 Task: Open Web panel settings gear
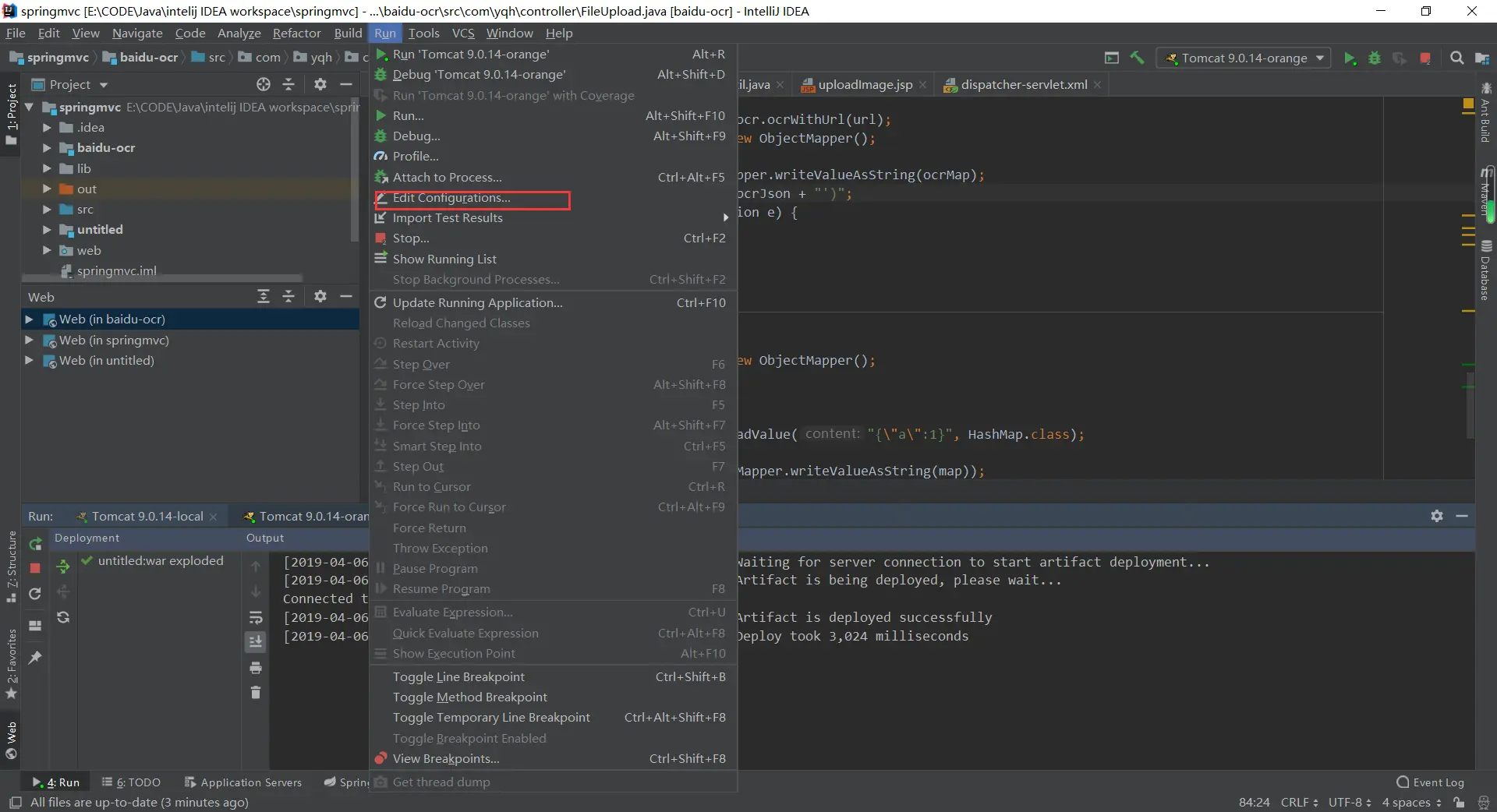click(320, 296)
